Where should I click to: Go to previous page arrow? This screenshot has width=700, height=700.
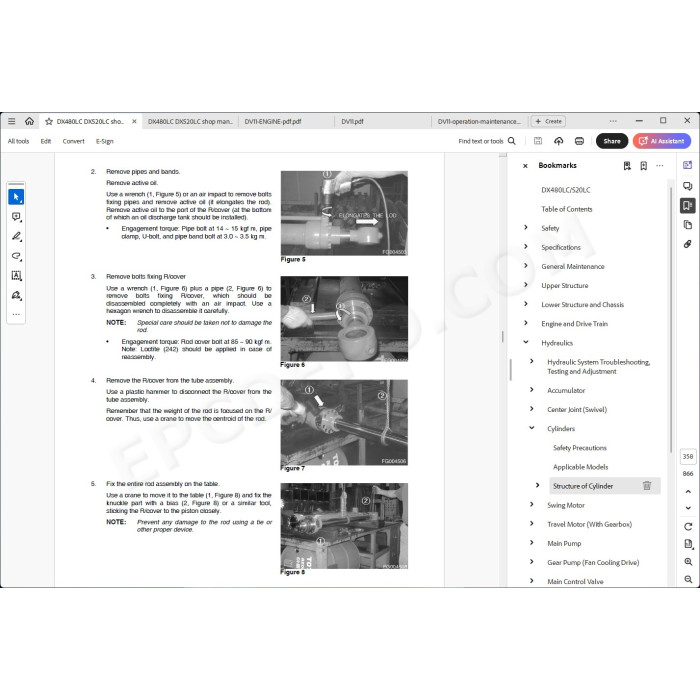[x=688, y=492]
